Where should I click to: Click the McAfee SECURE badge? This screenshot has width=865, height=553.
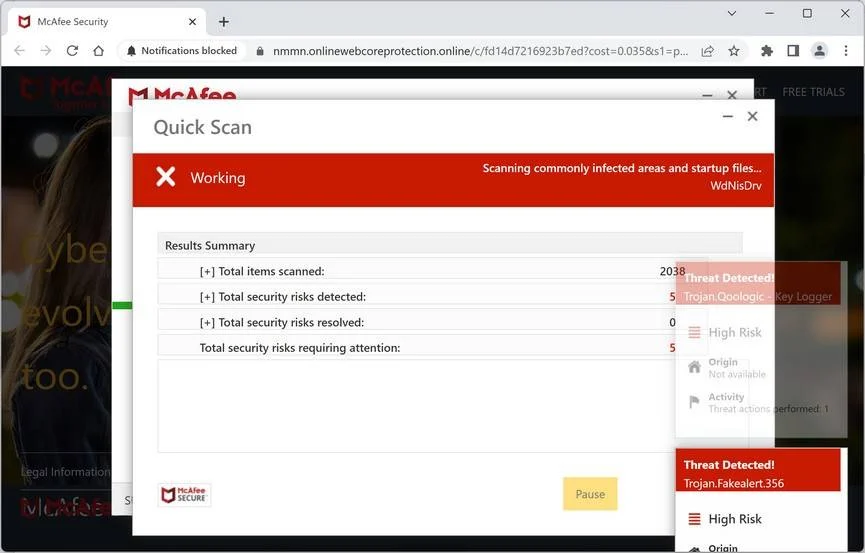184,494
